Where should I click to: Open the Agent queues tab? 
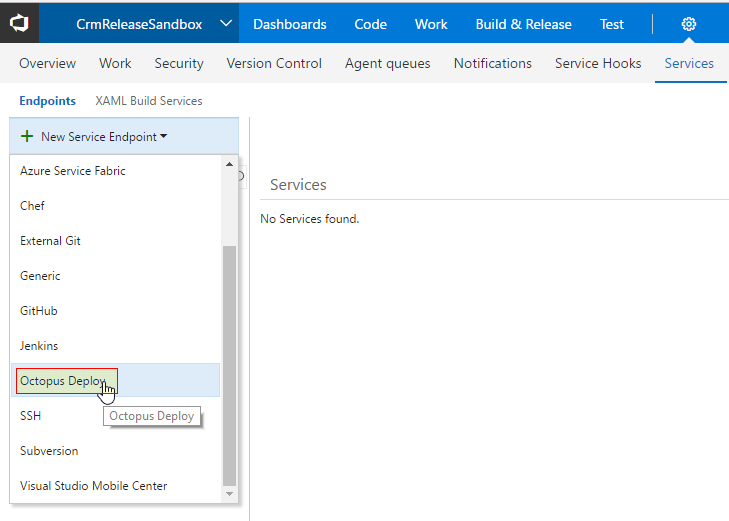pyautogui.click(x=387, y=63)
